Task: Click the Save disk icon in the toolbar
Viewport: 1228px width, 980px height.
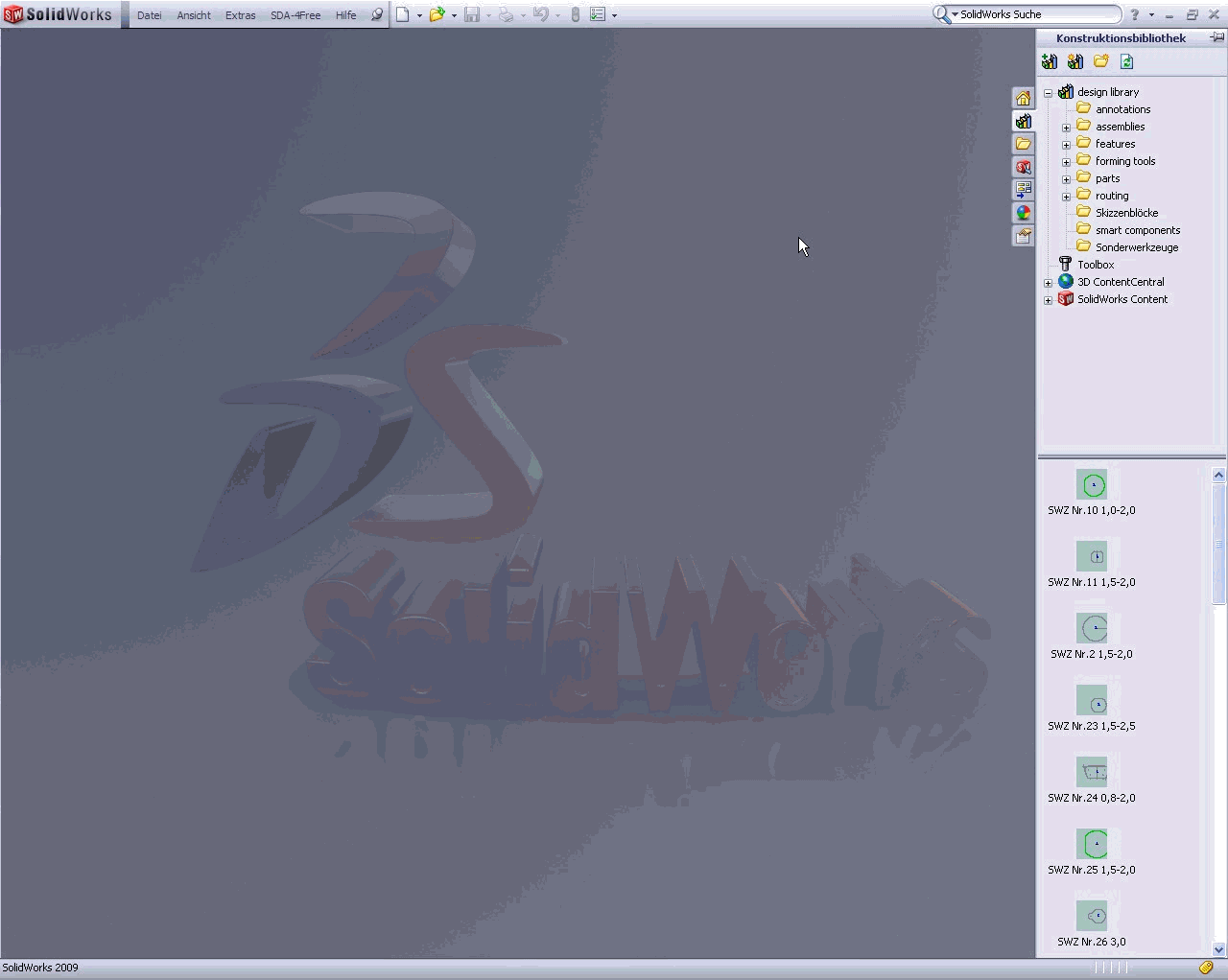Action: [x=472, y=14]
